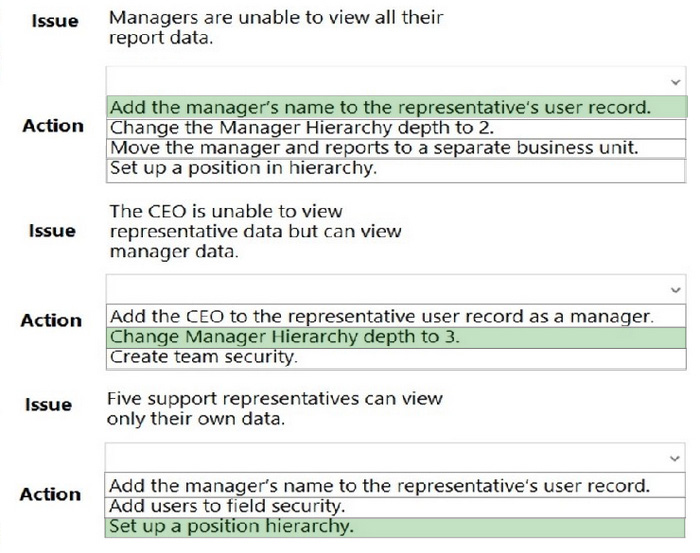Click the "Five support representatives" issue text
The width and height of the screenshot is (700, 553).
(x=275, y=408)
